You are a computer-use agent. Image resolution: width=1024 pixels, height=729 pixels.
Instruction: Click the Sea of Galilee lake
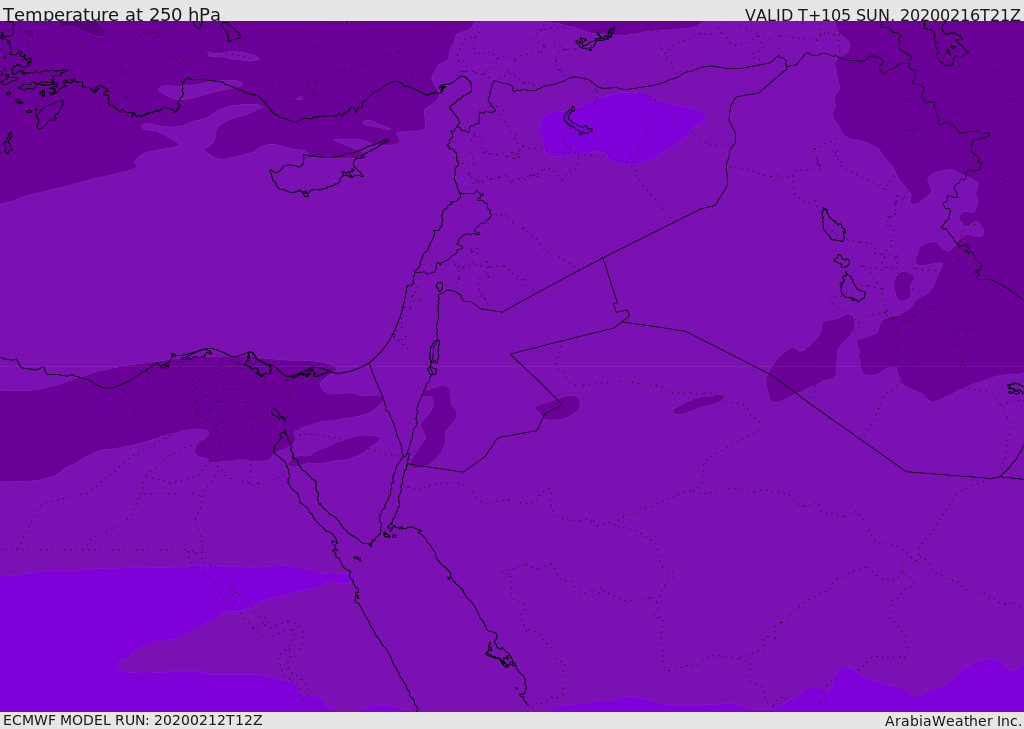(x=440, y=287)
